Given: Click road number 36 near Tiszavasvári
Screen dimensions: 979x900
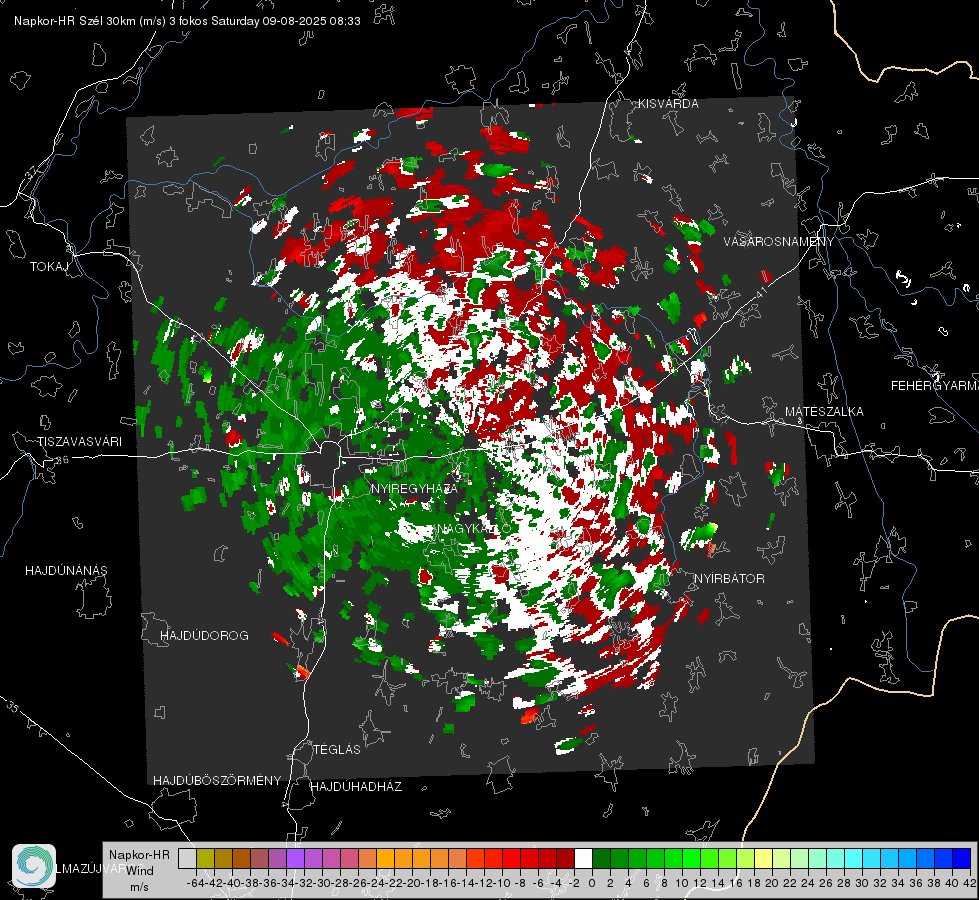Looking at the screenshot, I should [63, 460].
